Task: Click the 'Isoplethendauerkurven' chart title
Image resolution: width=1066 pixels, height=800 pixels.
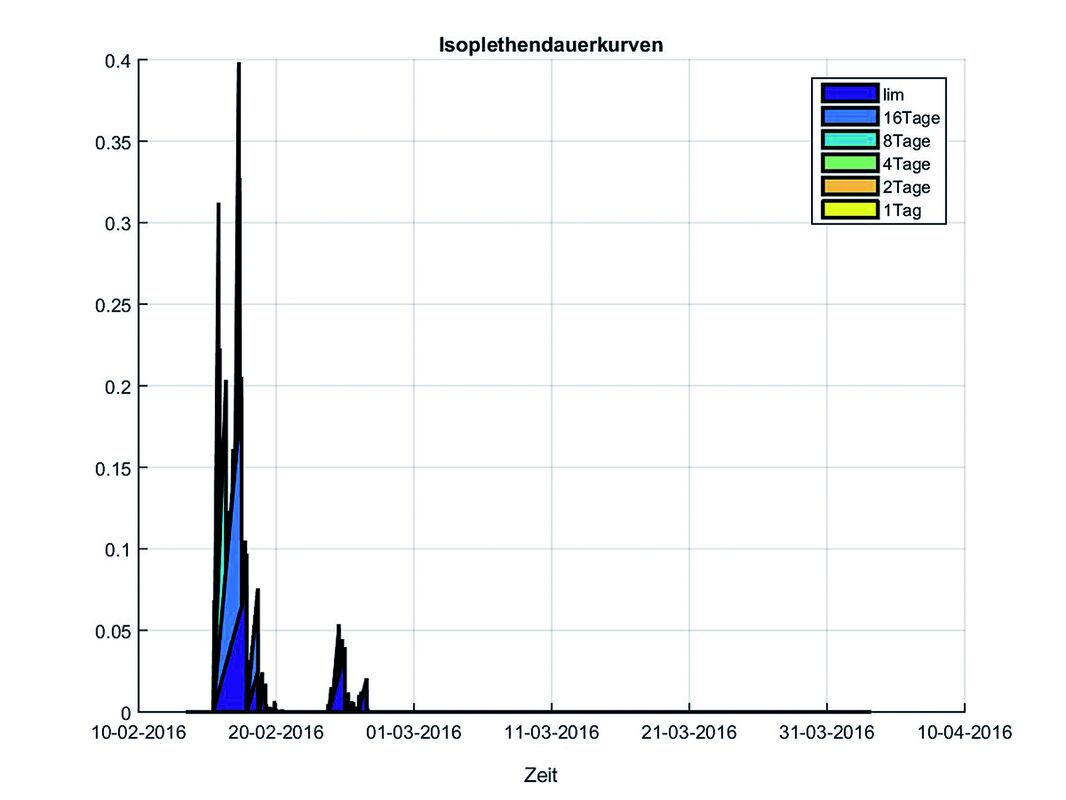Action: coord(552,45)
